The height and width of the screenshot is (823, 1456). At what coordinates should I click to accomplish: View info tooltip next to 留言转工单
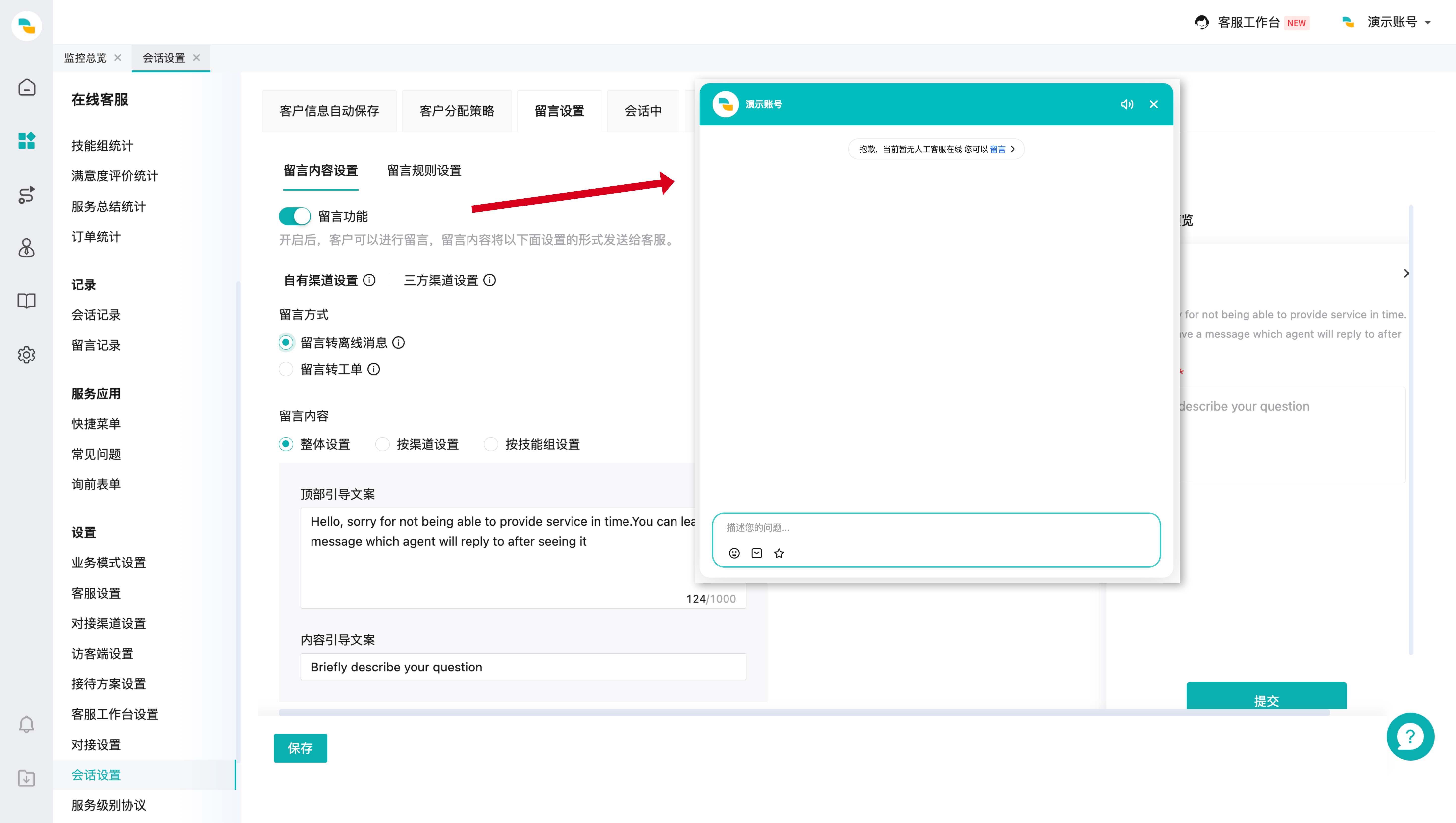click(374, 369)
